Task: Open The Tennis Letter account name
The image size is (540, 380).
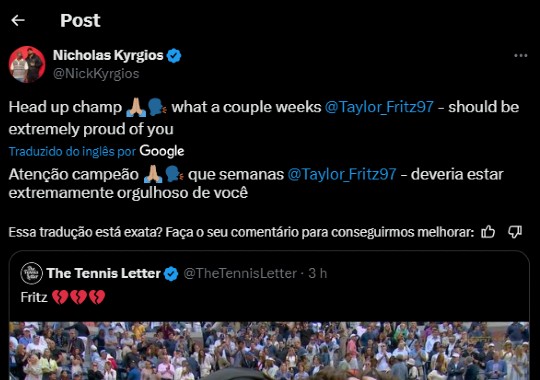Action: 104,273
